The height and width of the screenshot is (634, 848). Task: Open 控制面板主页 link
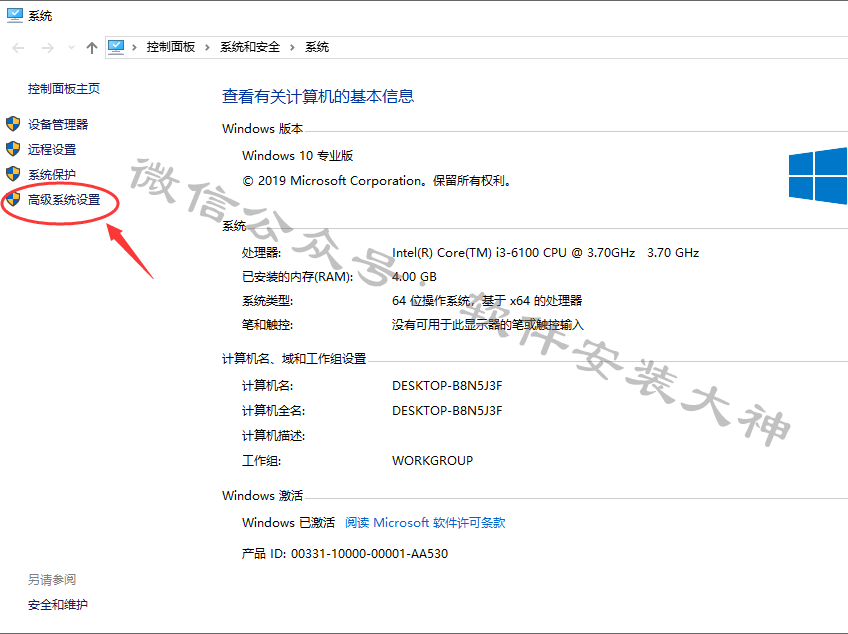[64, 89]
